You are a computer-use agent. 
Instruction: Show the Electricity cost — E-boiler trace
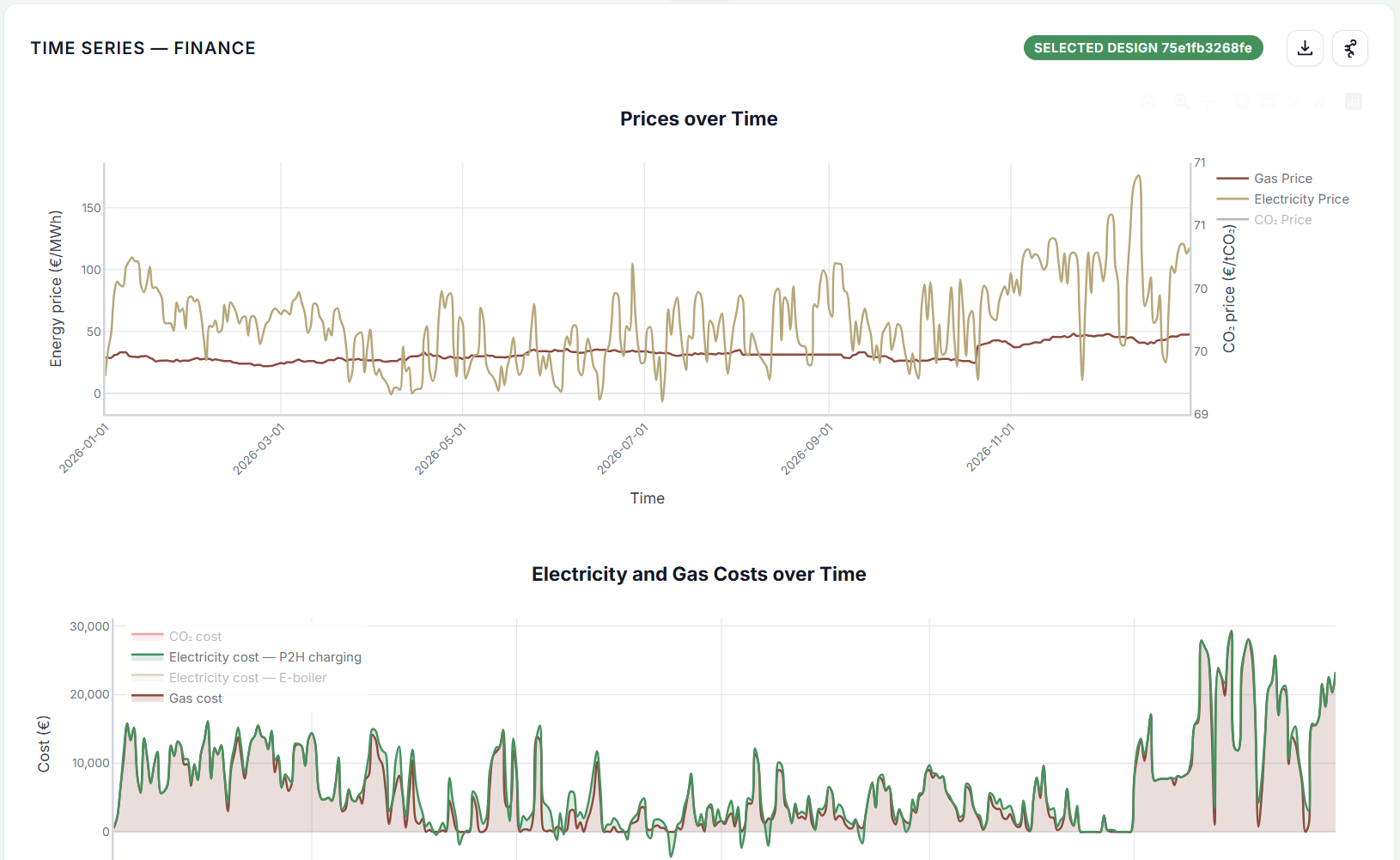click(247, 678)
